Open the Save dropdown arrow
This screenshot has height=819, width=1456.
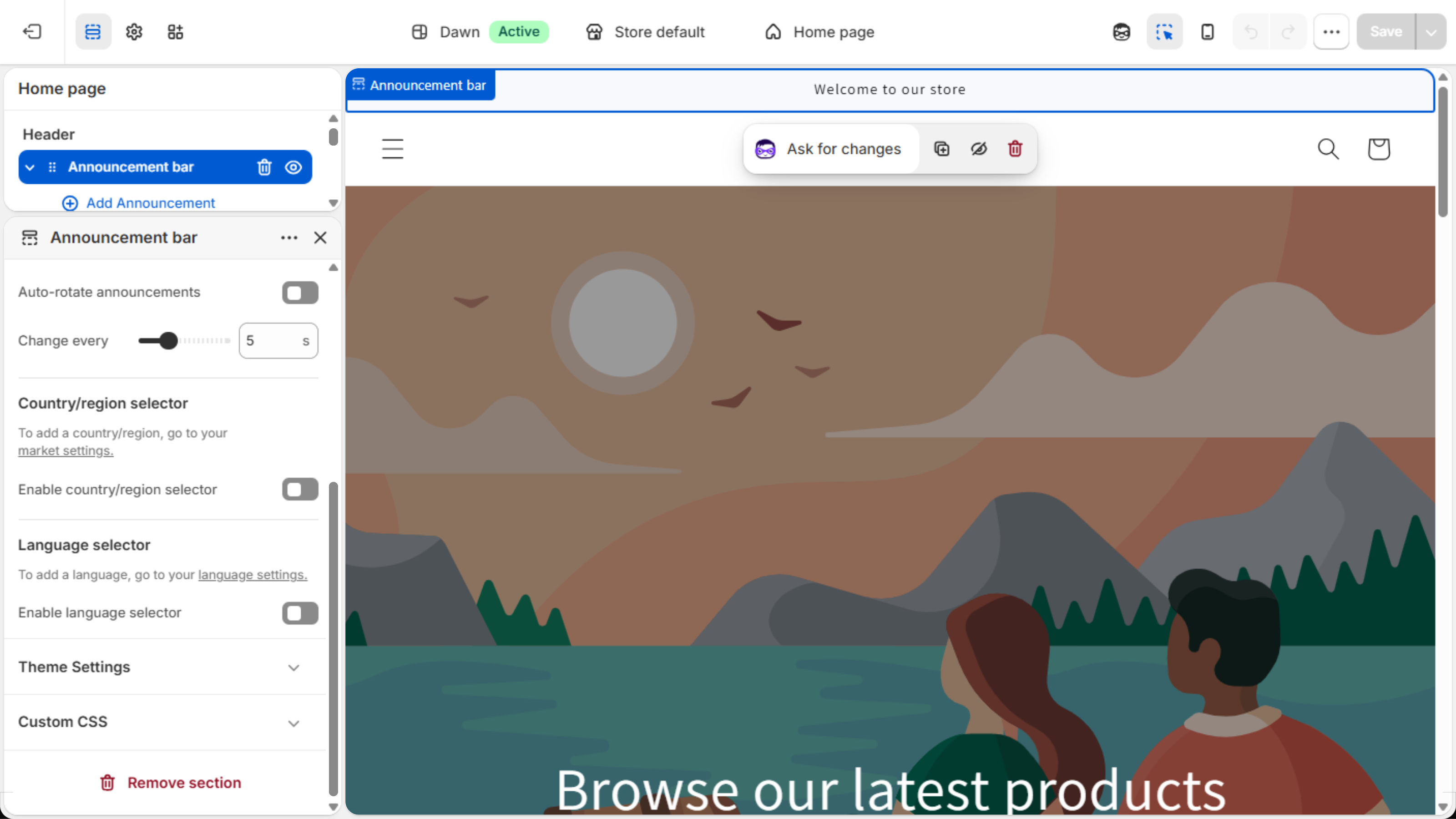(1431, 32)
